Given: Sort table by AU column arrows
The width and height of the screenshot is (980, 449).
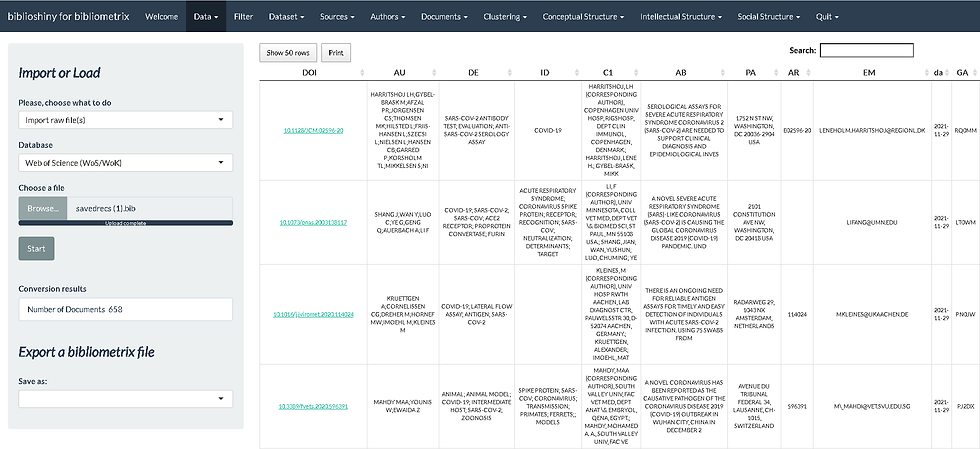Looking at the screenshot, I should point(436,73).
